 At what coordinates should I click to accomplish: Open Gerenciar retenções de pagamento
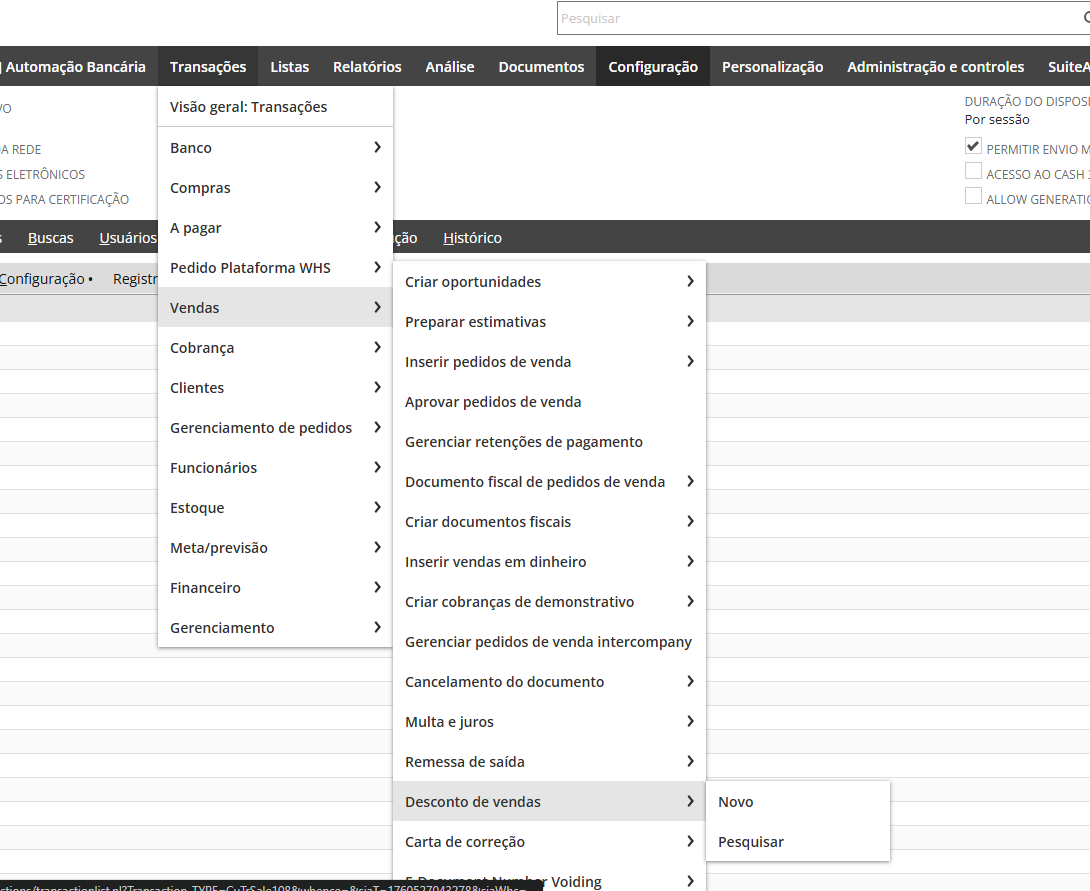pos(524,442)
